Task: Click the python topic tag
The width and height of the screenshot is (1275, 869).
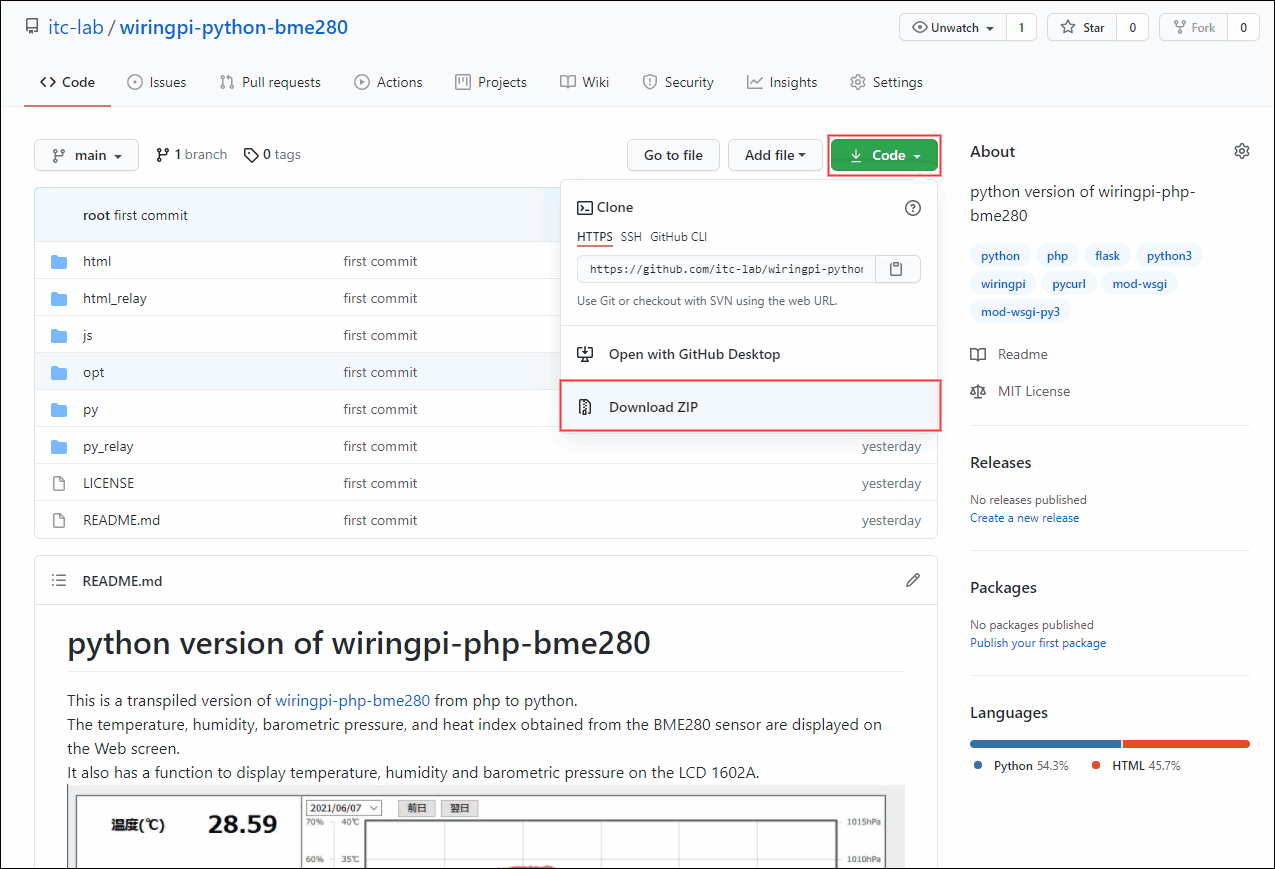Action: (1000, 256)
